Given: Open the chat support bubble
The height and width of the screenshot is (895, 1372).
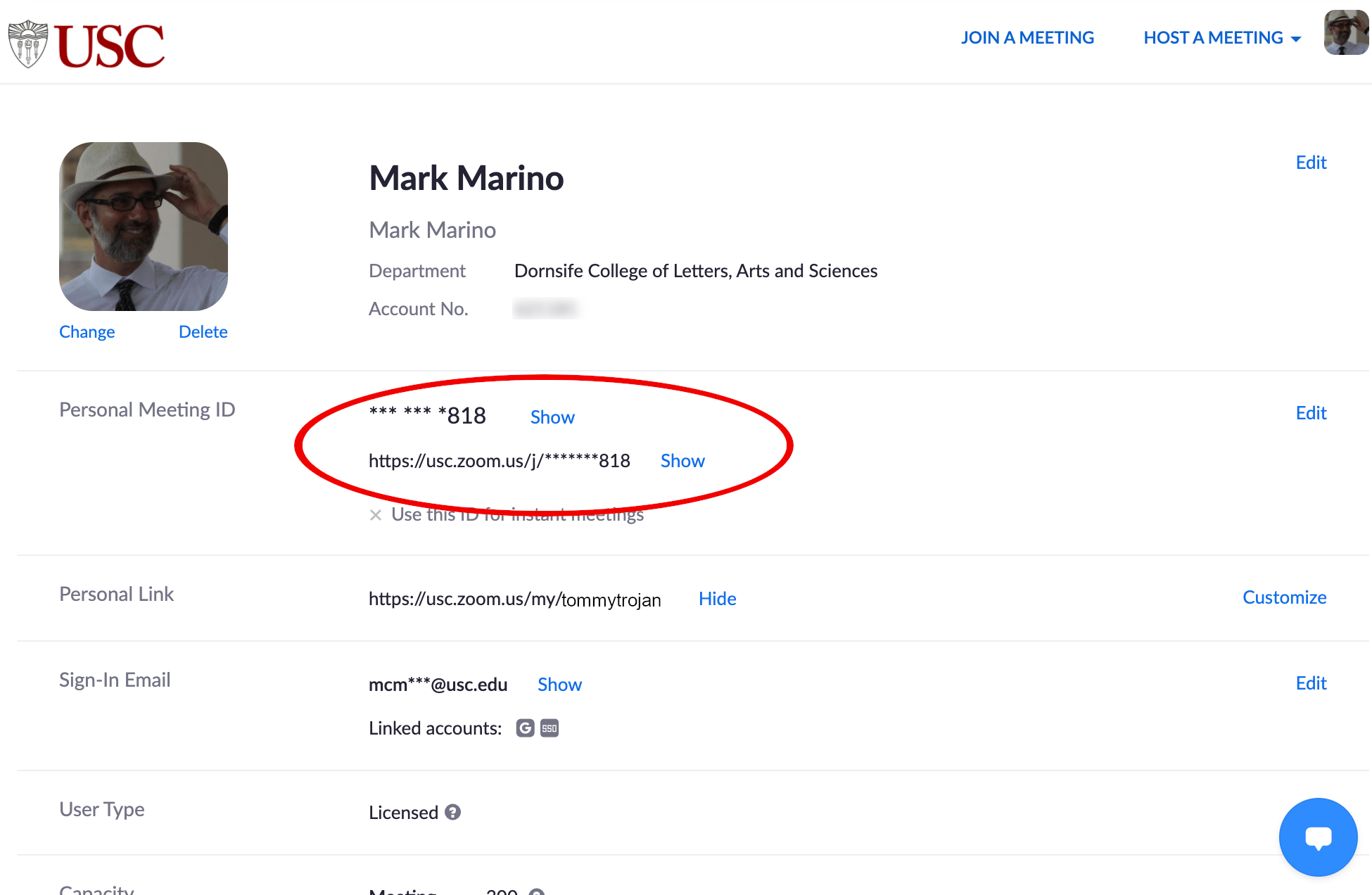Looking at the screenshot, I should (1318, 837).
